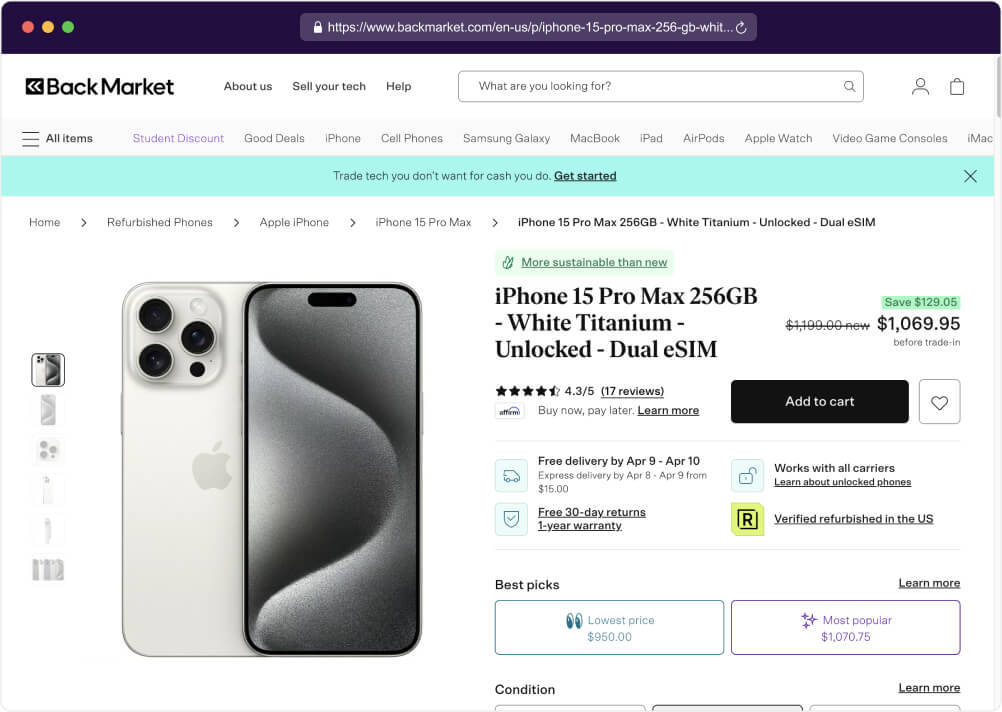Open Sell your tech page

pos(329,87)
